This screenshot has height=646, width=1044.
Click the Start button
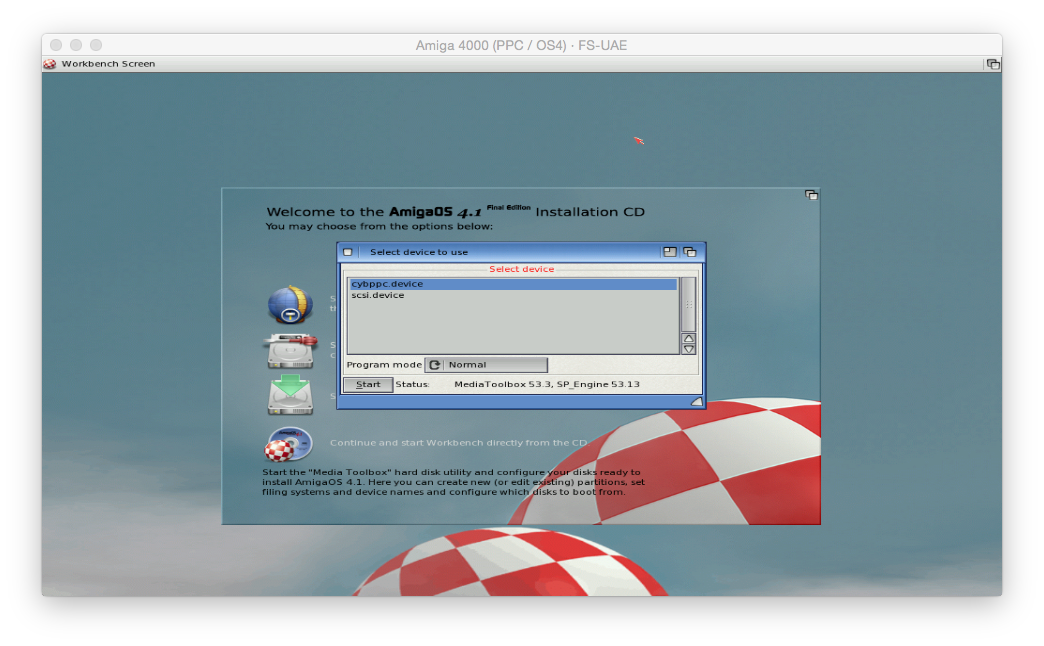click(x=368, y=384)
